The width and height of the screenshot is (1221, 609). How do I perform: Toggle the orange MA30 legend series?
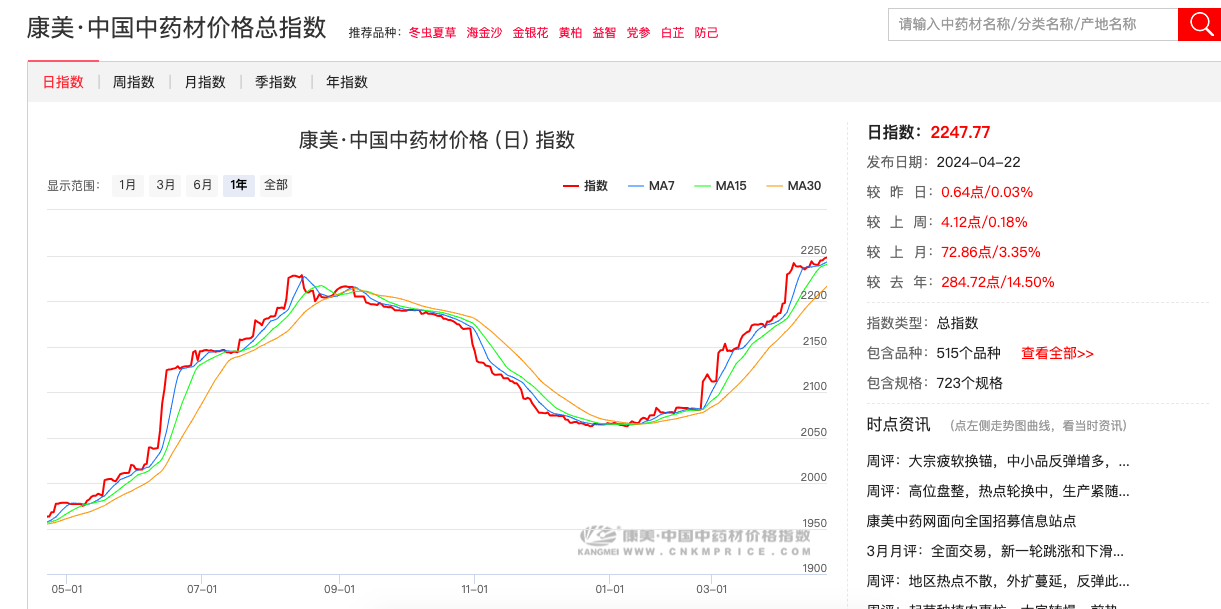click(x=793, y=186)
